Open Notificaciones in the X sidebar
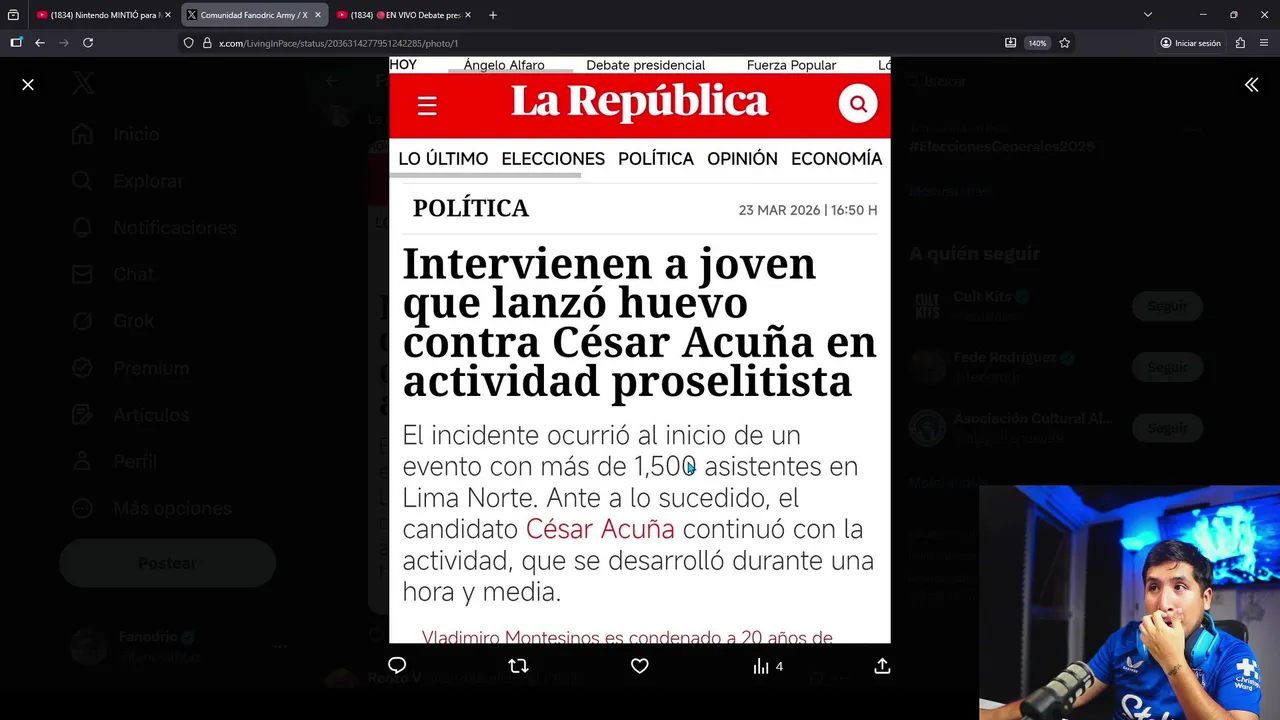Viewport: 1280px width, 720px height. pyautogui.click(x=153, y=228)
